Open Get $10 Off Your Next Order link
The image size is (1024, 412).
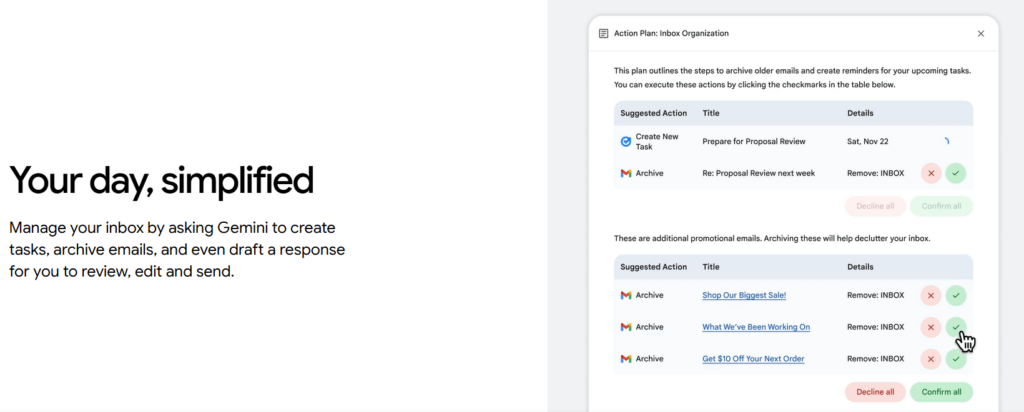[753, 359]
